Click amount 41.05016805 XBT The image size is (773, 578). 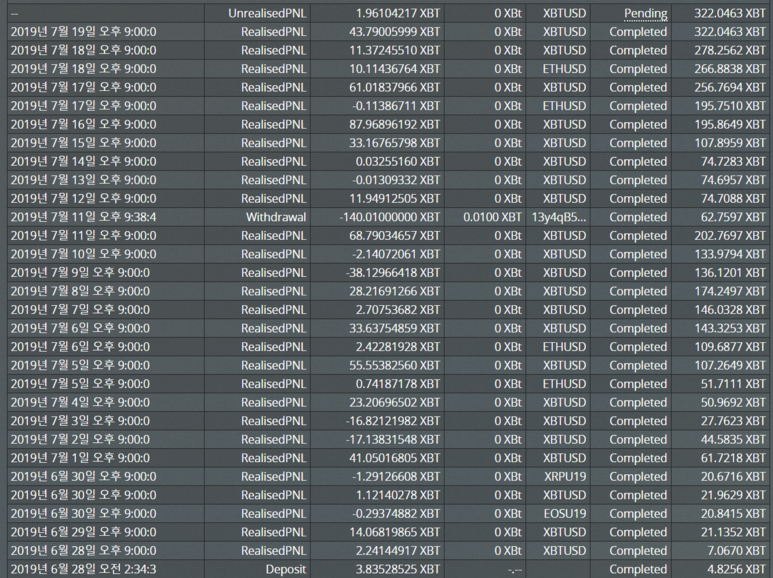(394, 458)
